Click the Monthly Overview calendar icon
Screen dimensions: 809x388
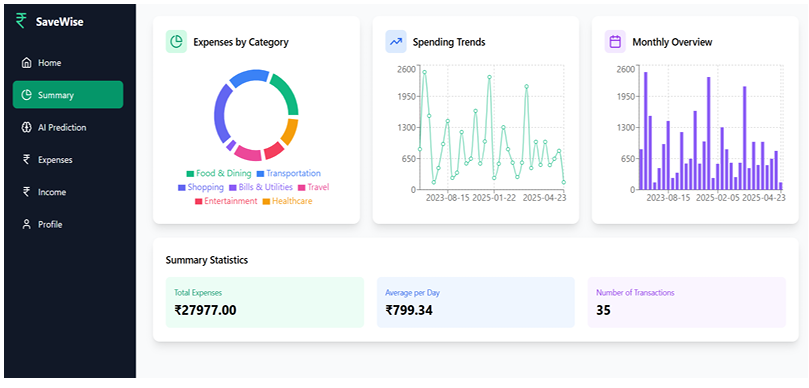coord(615,42)
